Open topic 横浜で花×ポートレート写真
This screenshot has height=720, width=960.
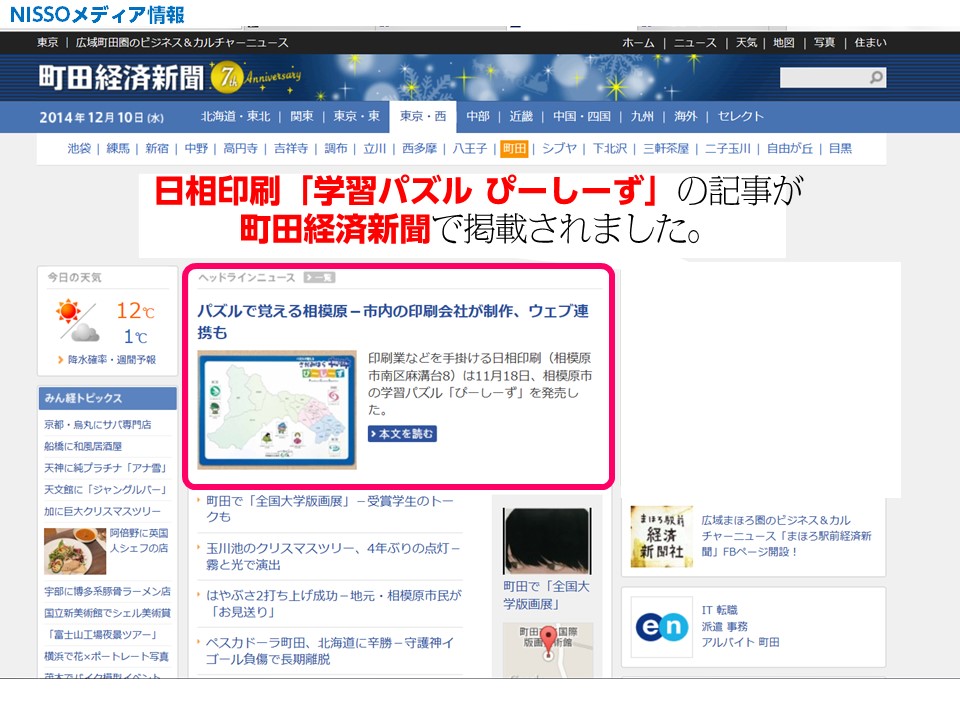(x=106, y=656)
